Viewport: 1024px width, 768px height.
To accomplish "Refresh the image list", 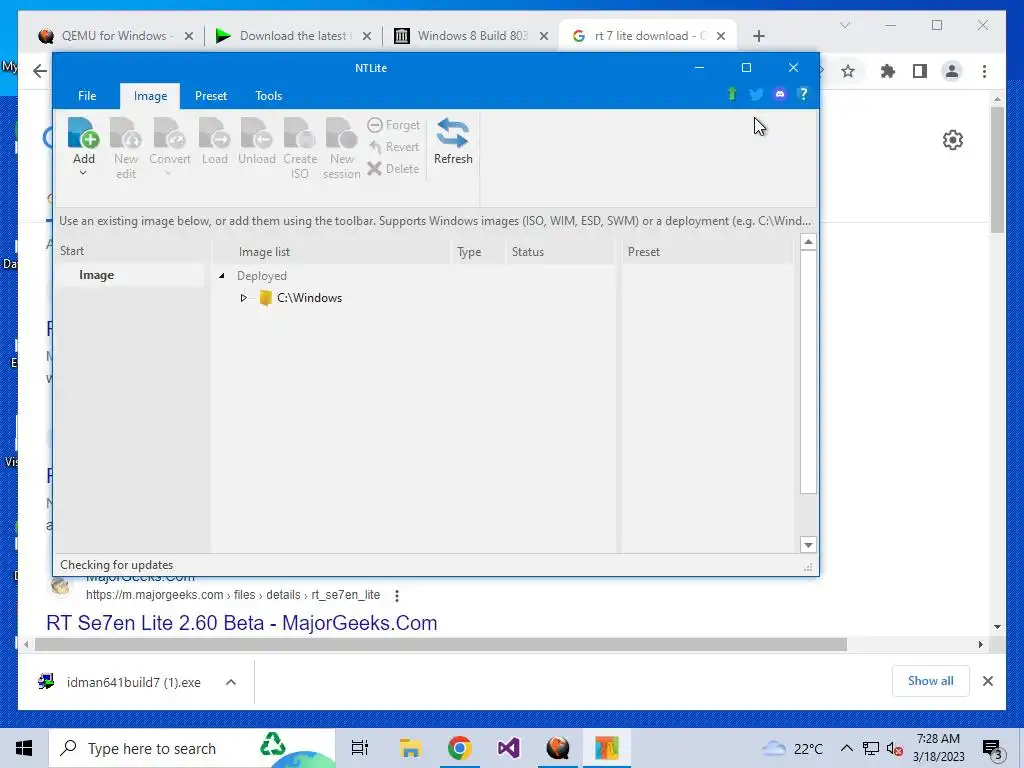I will pyautogui.click(x=453, y=141).
